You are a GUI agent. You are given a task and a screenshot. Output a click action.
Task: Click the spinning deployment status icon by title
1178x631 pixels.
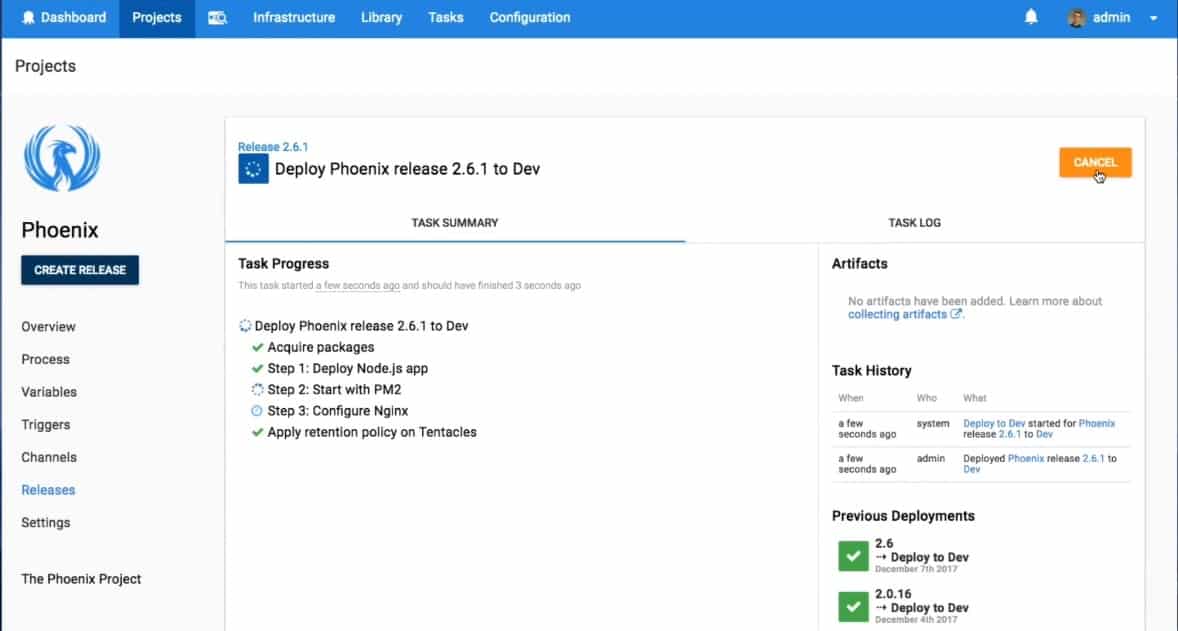coord(253,169)
